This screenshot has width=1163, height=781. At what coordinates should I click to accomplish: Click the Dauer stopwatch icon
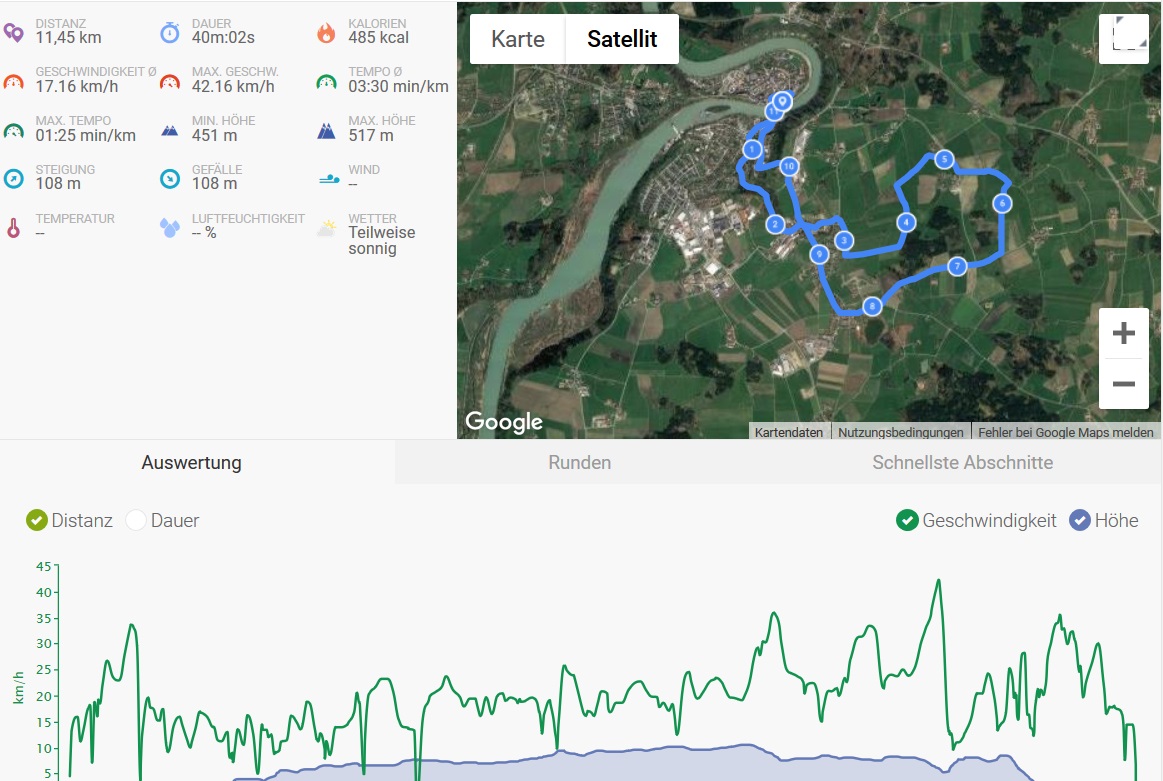click(170, 32)
